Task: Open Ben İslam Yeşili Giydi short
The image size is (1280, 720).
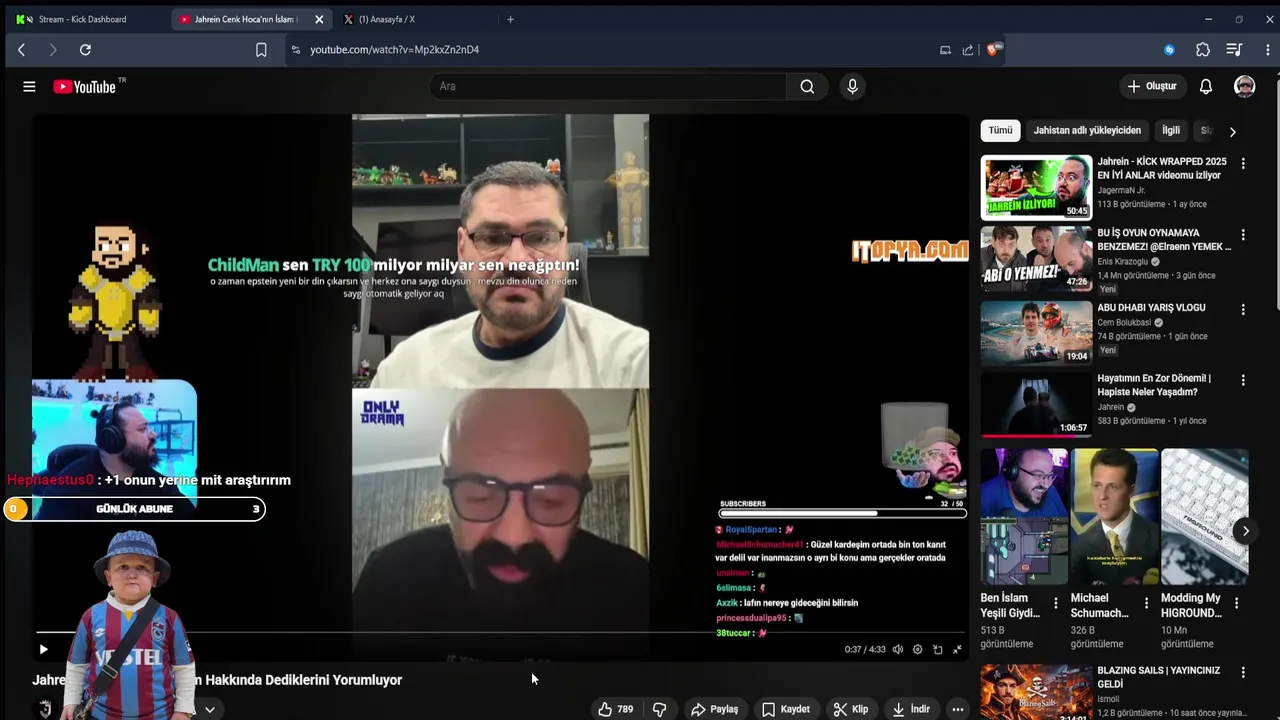Action: click(1024, 517)
